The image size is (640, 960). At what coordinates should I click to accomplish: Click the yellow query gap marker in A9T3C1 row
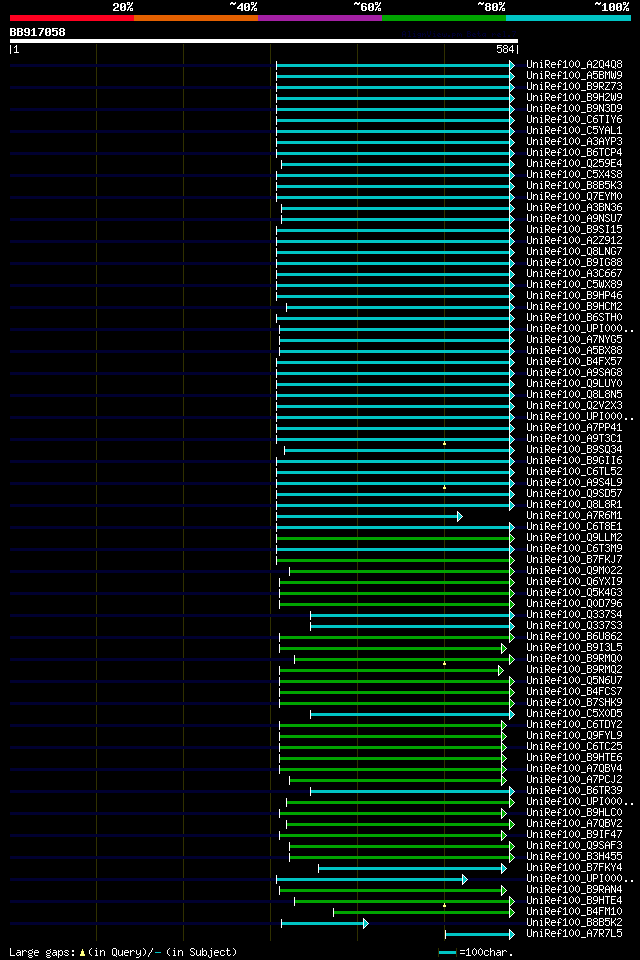pos(445,443)
